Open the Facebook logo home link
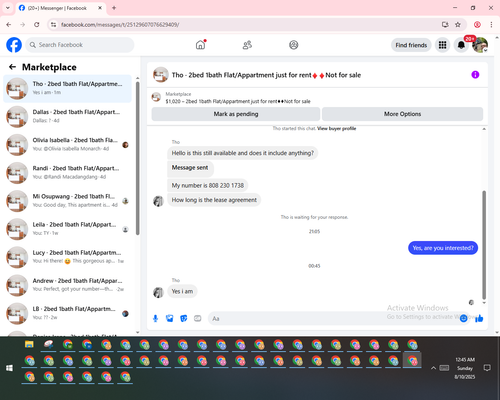The height and width of the screenshot is (400, 500). pyautogui.click(x=14, y=45)
